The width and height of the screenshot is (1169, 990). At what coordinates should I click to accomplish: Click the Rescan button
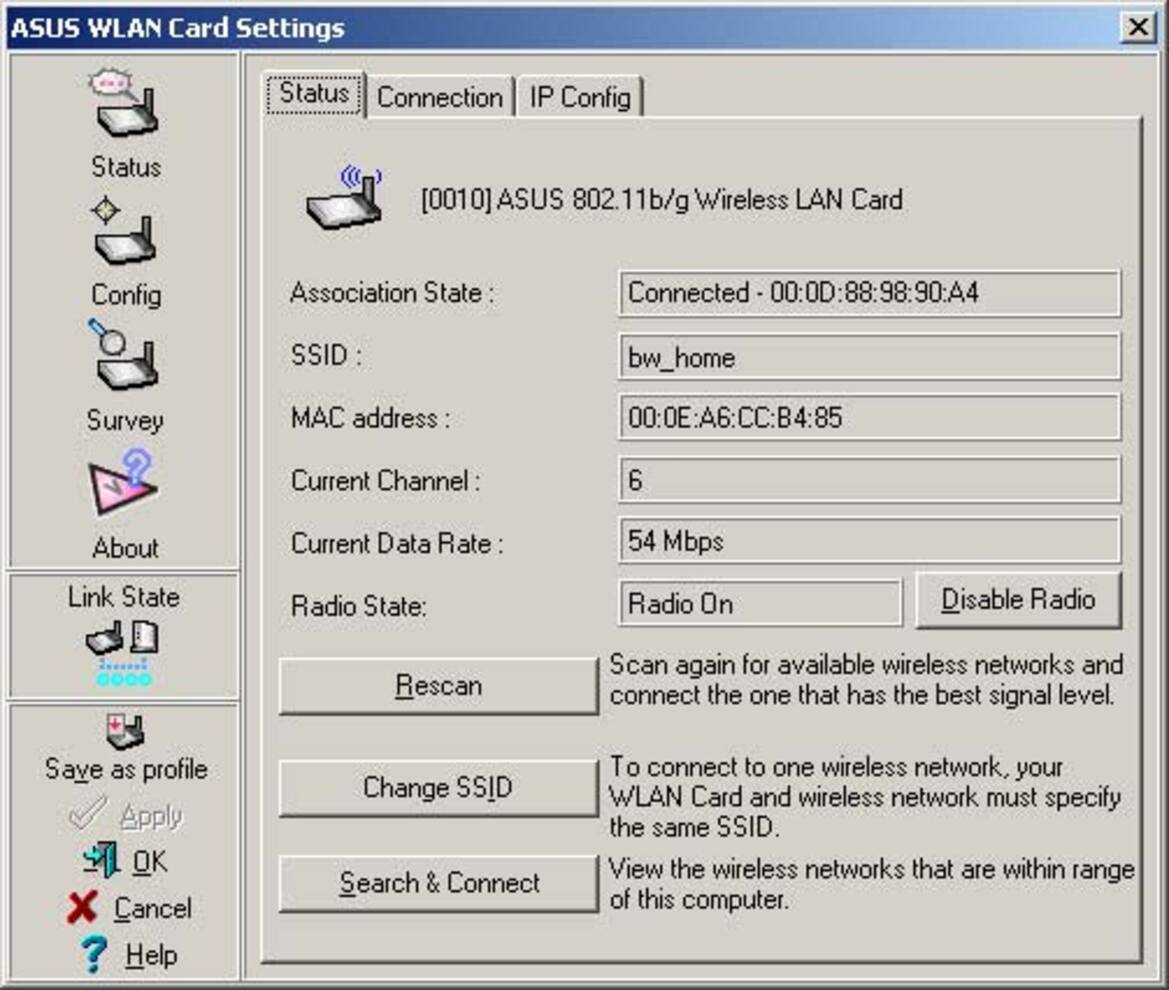(x=438, y=686)
